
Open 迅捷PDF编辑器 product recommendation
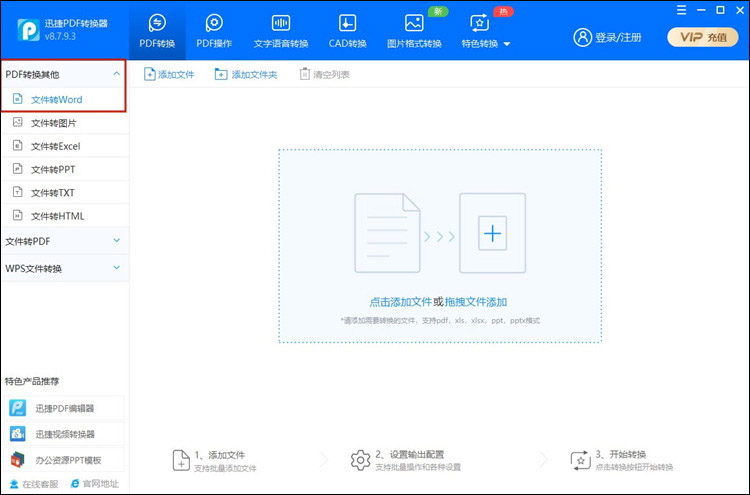[x=66, y=408]
